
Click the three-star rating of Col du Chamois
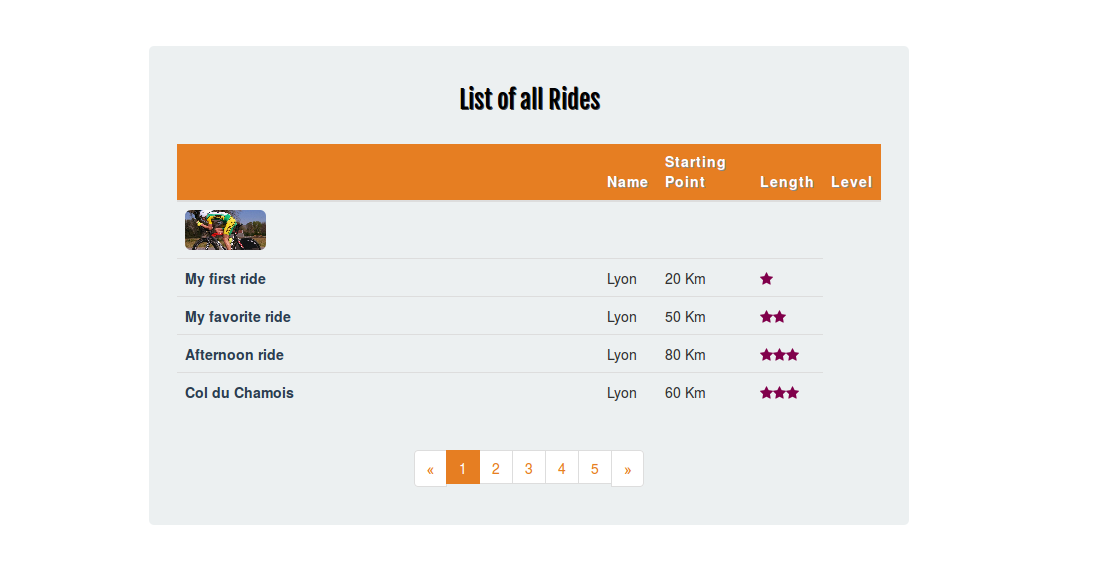(x=779, y=393)
